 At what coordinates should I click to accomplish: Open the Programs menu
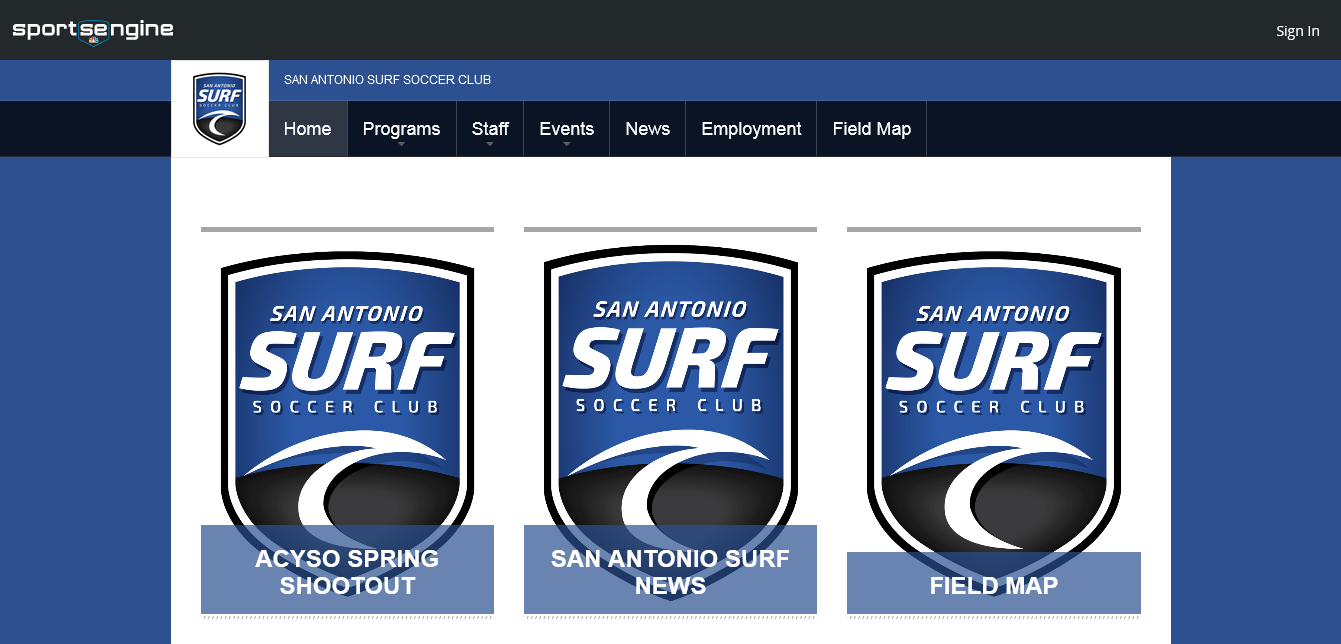401,129
